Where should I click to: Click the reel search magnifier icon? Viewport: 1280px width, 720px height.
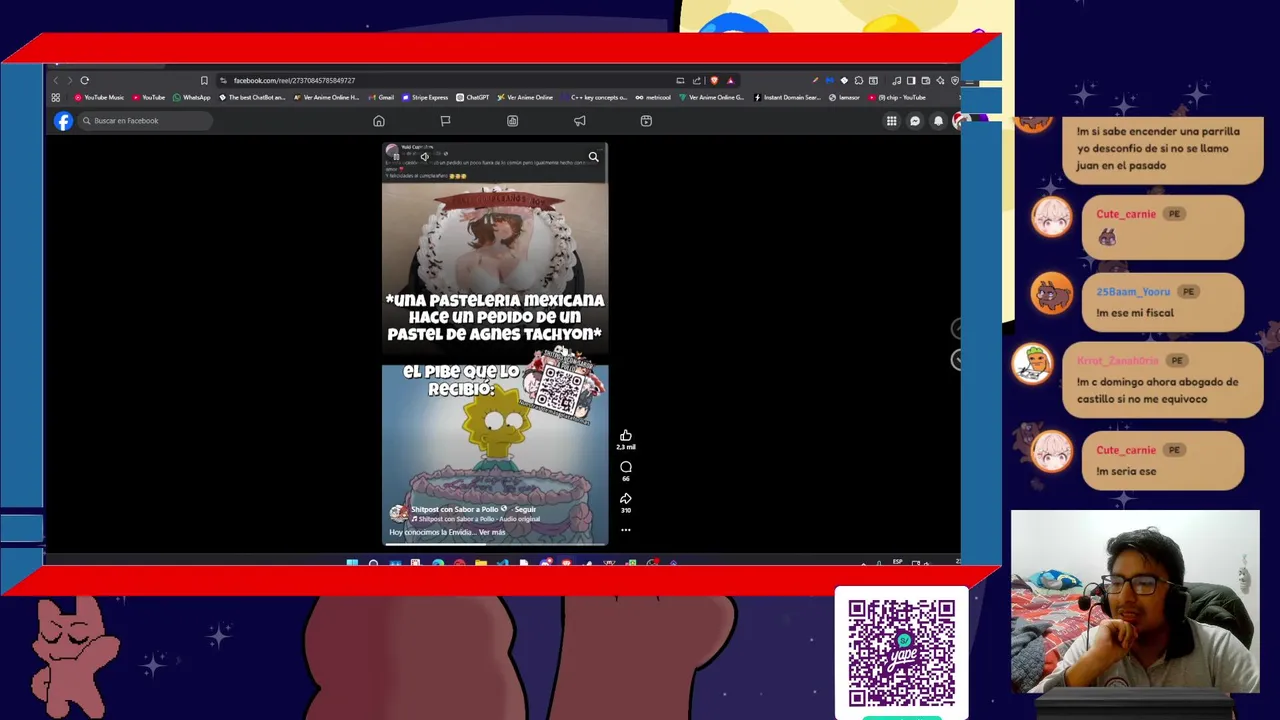(x=594, y=157)
